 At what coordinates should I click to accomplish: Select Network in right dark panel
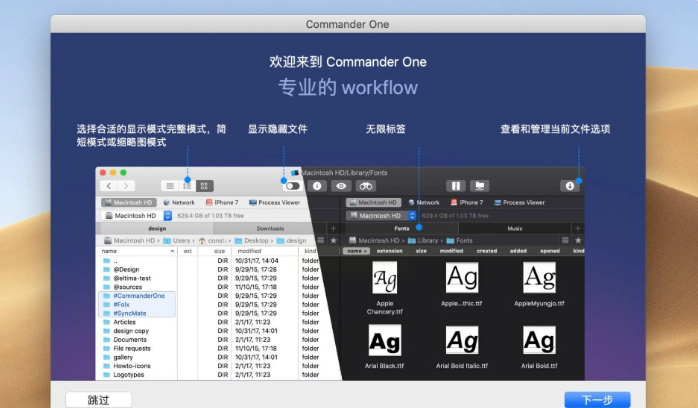[x=424, y=202]
